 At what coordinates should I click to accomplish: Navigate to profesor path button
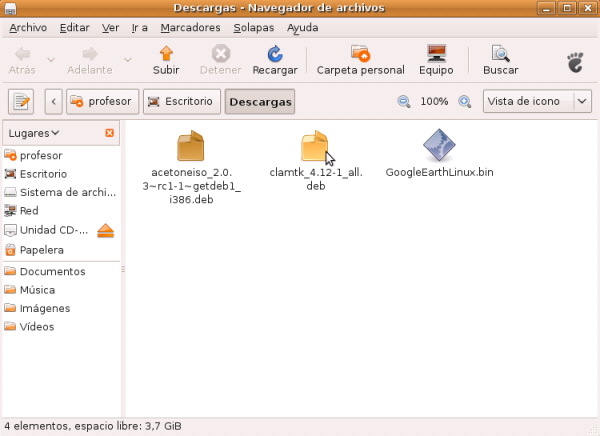click(x=101, y=102)
